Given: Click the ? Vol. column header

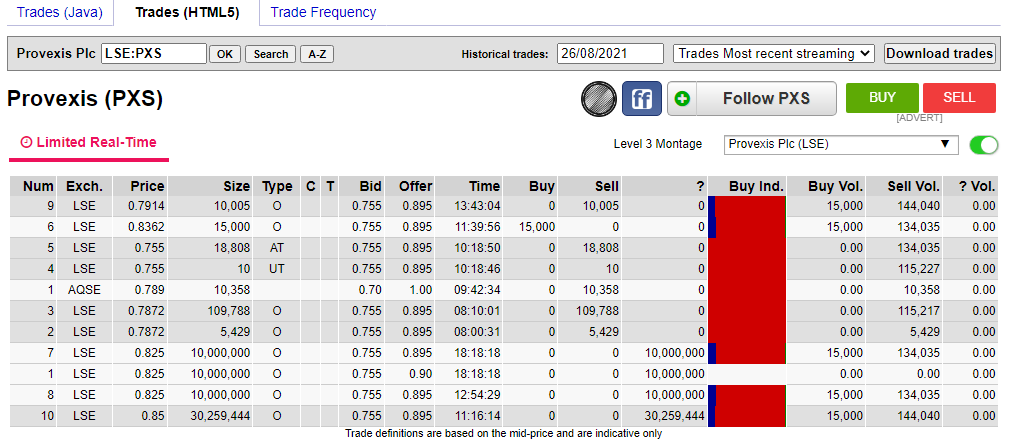Looking at the screenshot, I should (x=971, y=186).
